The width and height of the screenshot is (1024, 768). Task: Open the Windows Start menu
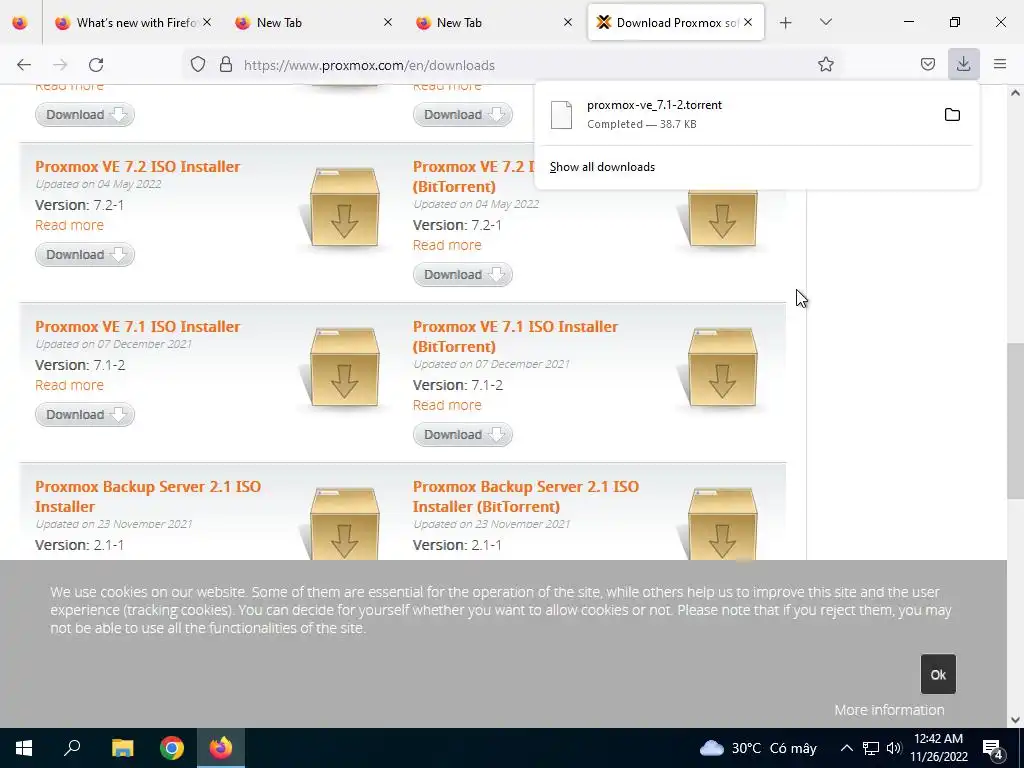tap(24, 748)
